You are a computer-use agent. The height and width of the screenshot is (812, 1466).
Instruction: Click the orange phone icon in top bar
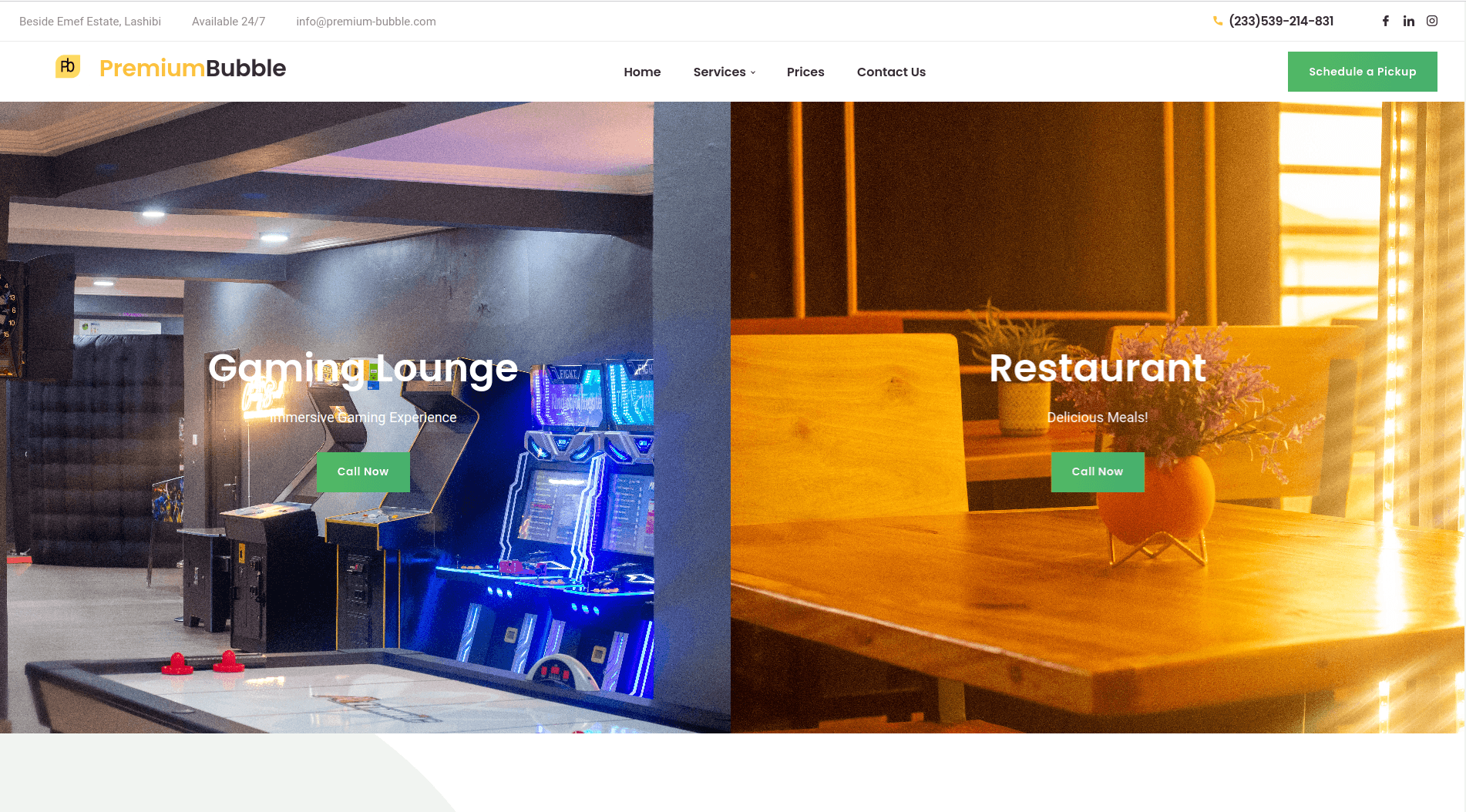click(1217, 21)
